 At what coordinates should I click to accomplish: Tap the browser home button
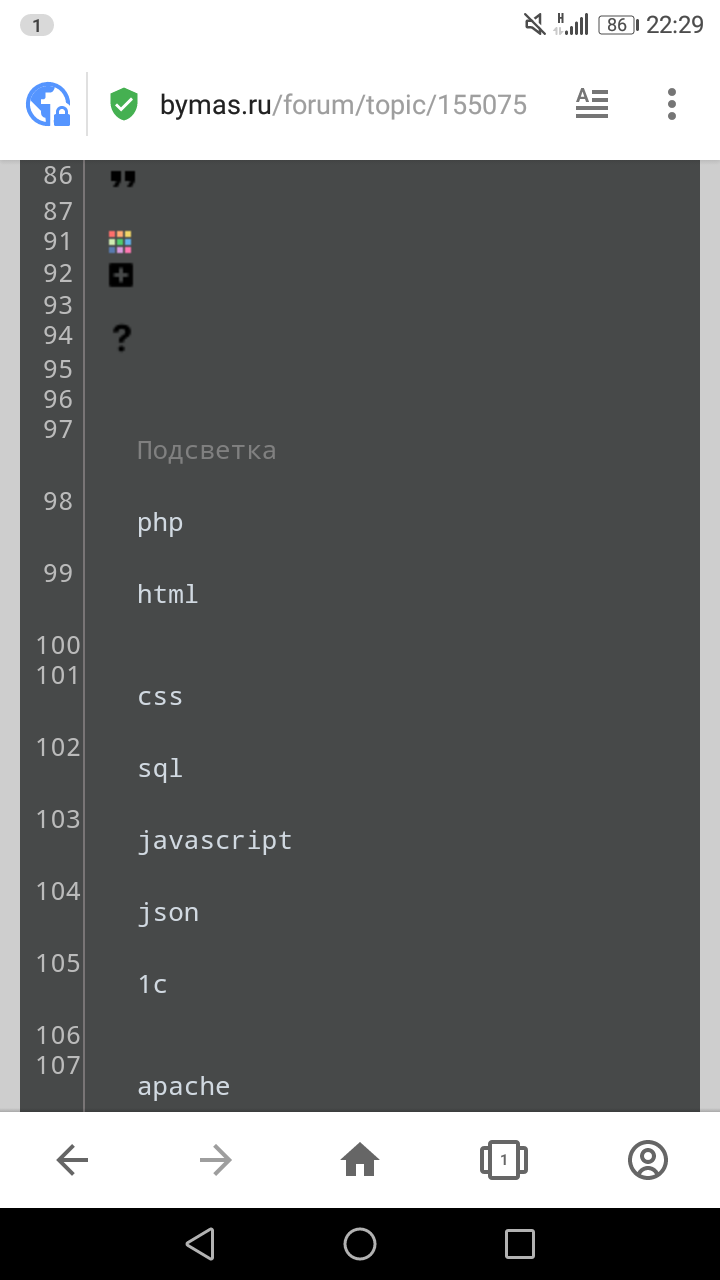[x=360, y=1160]
